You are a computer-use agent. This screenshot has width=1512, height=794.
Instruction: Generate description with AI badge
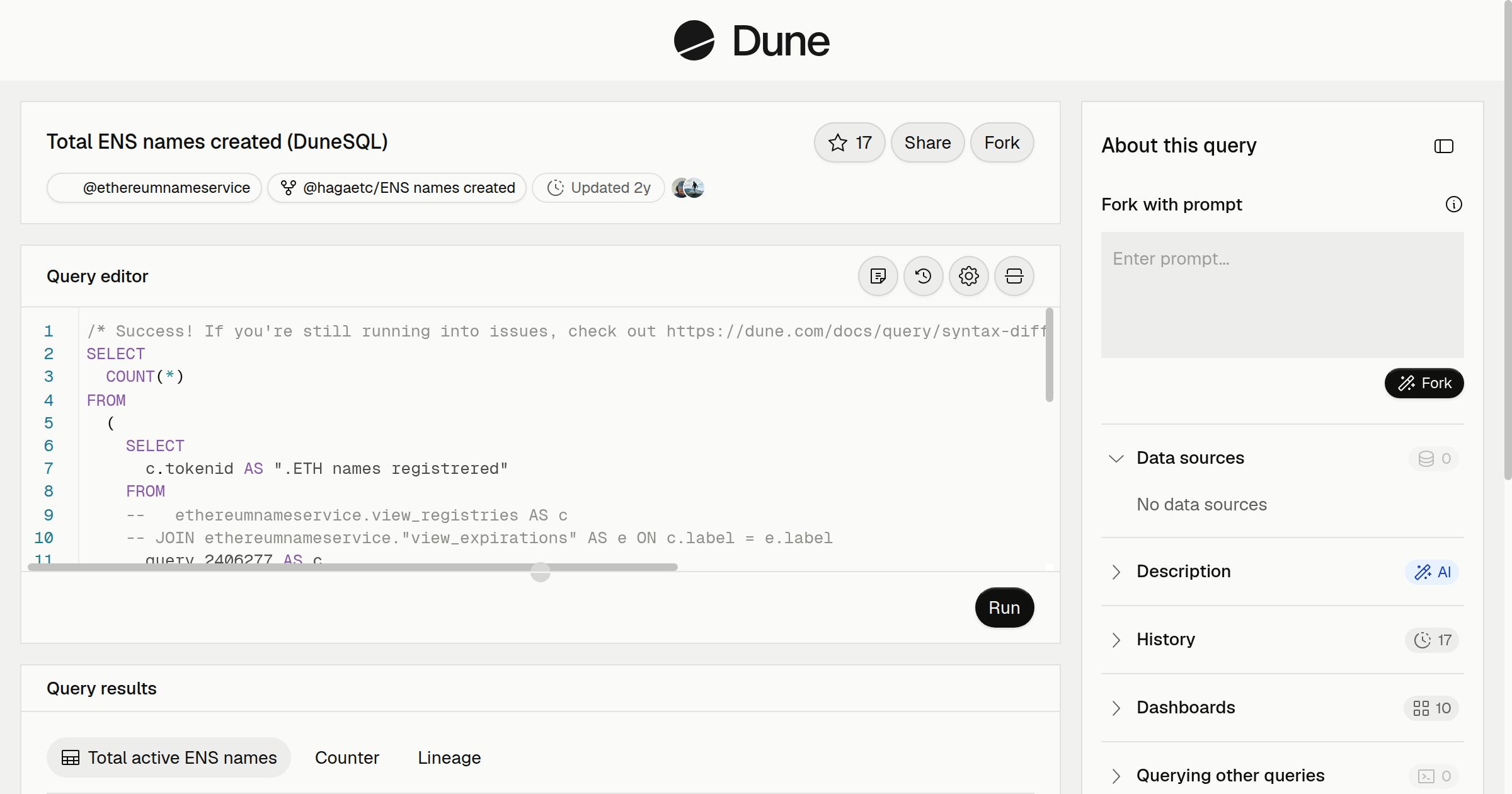[x=1431, y=572]
